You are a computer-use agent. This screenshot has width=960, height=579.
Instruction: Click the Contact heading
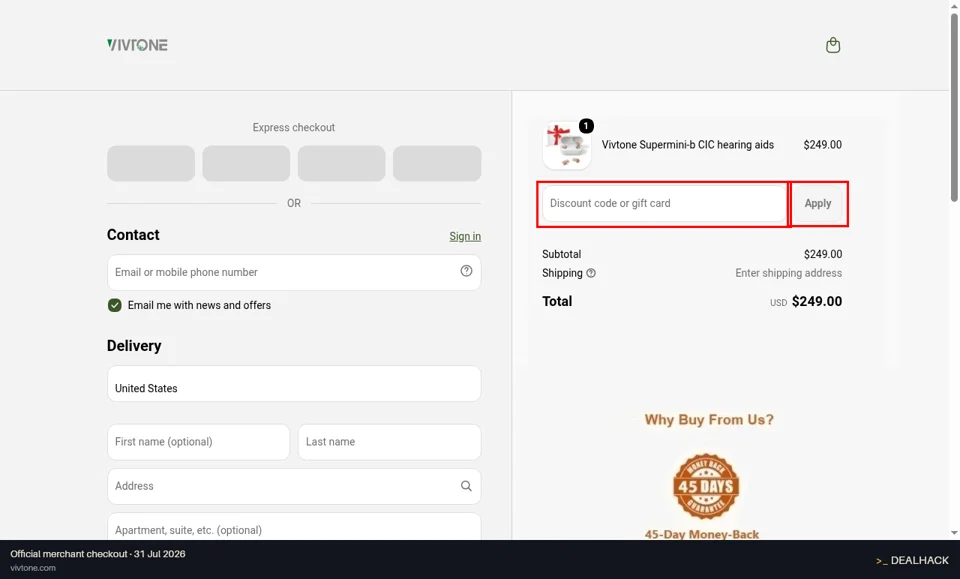[x=133, y=235]
